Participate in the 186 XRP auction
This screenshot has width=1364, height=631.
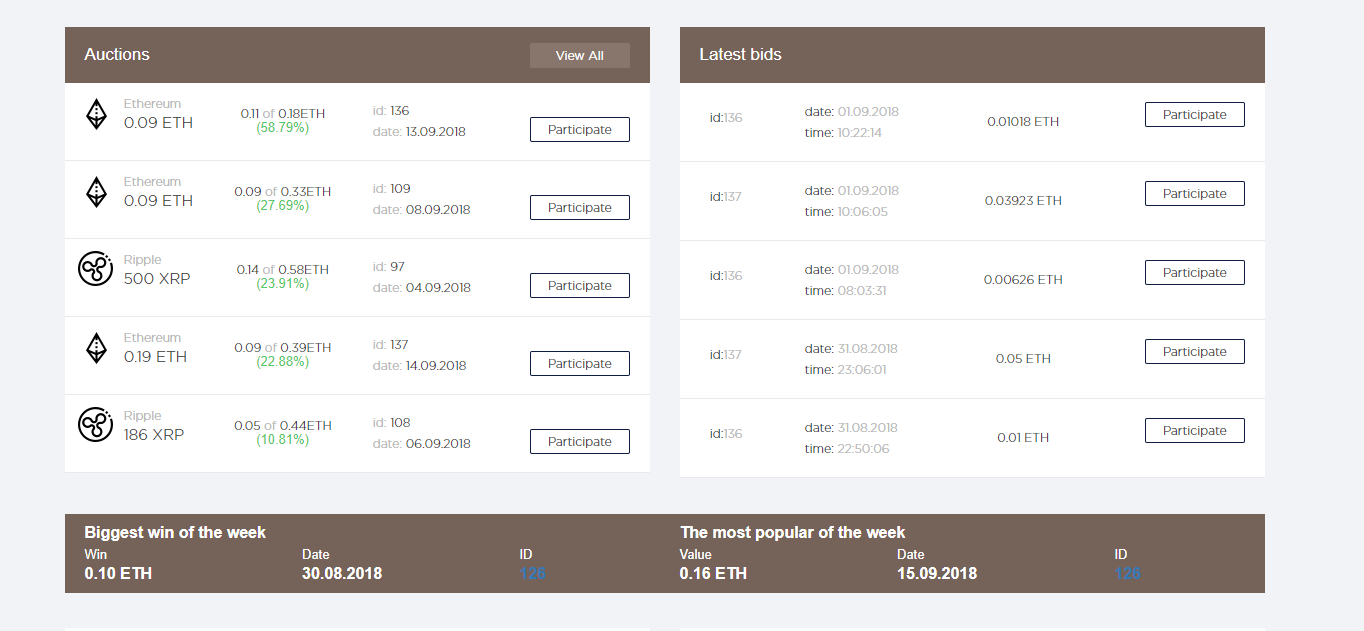[x=579, y=442]
